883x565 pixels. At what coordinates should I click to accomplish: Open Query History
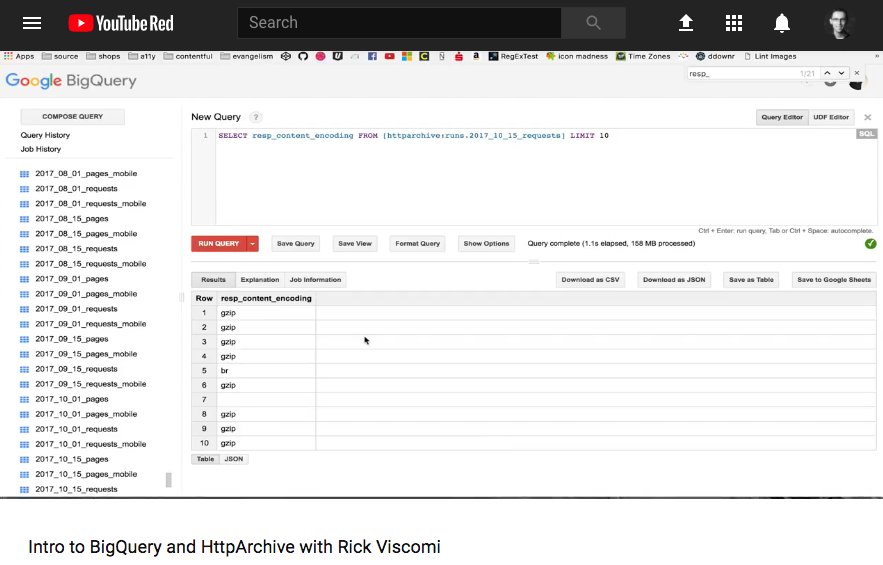coord(45,135)
